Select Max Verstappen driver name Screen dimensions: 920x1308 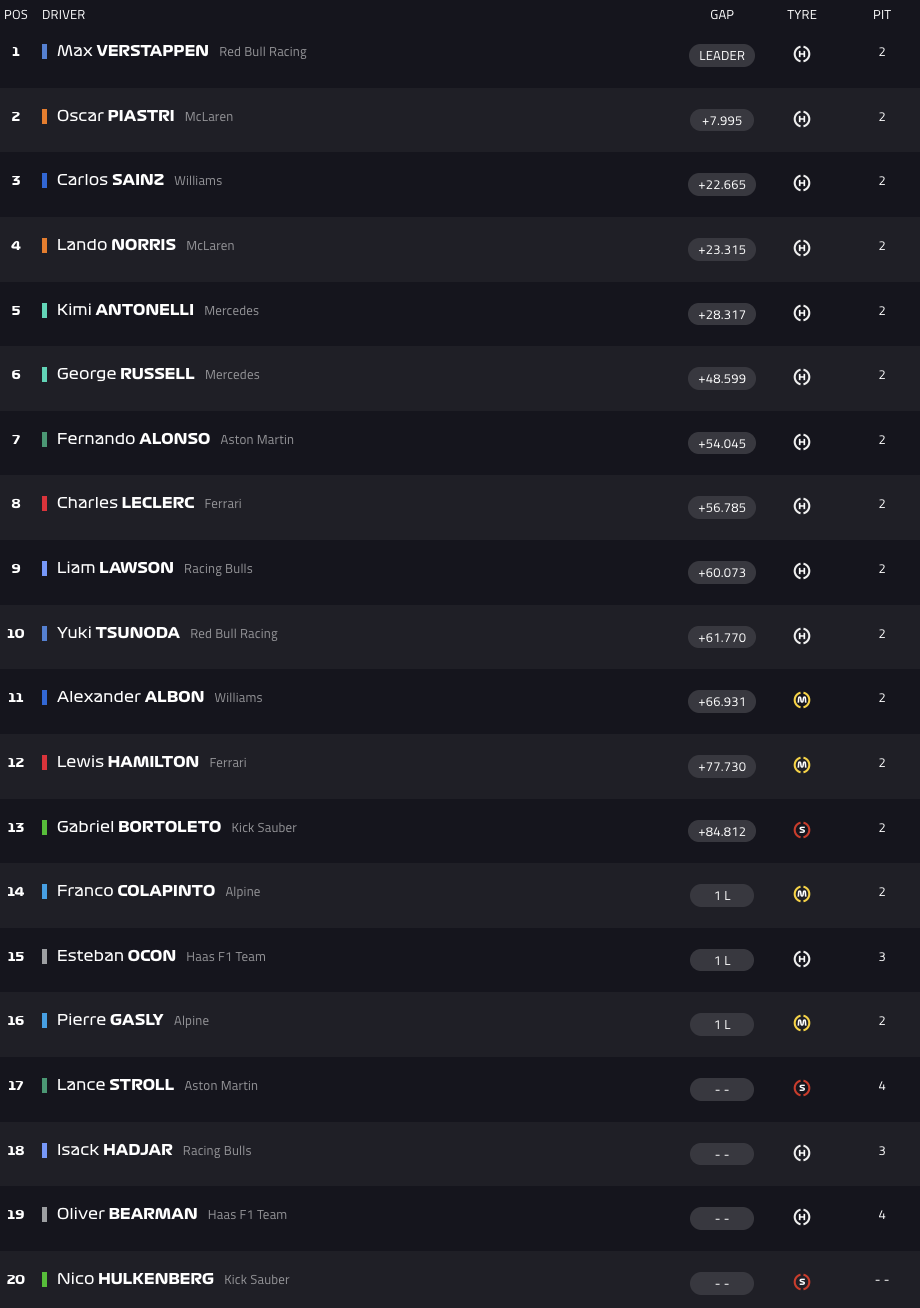(132, 51)
